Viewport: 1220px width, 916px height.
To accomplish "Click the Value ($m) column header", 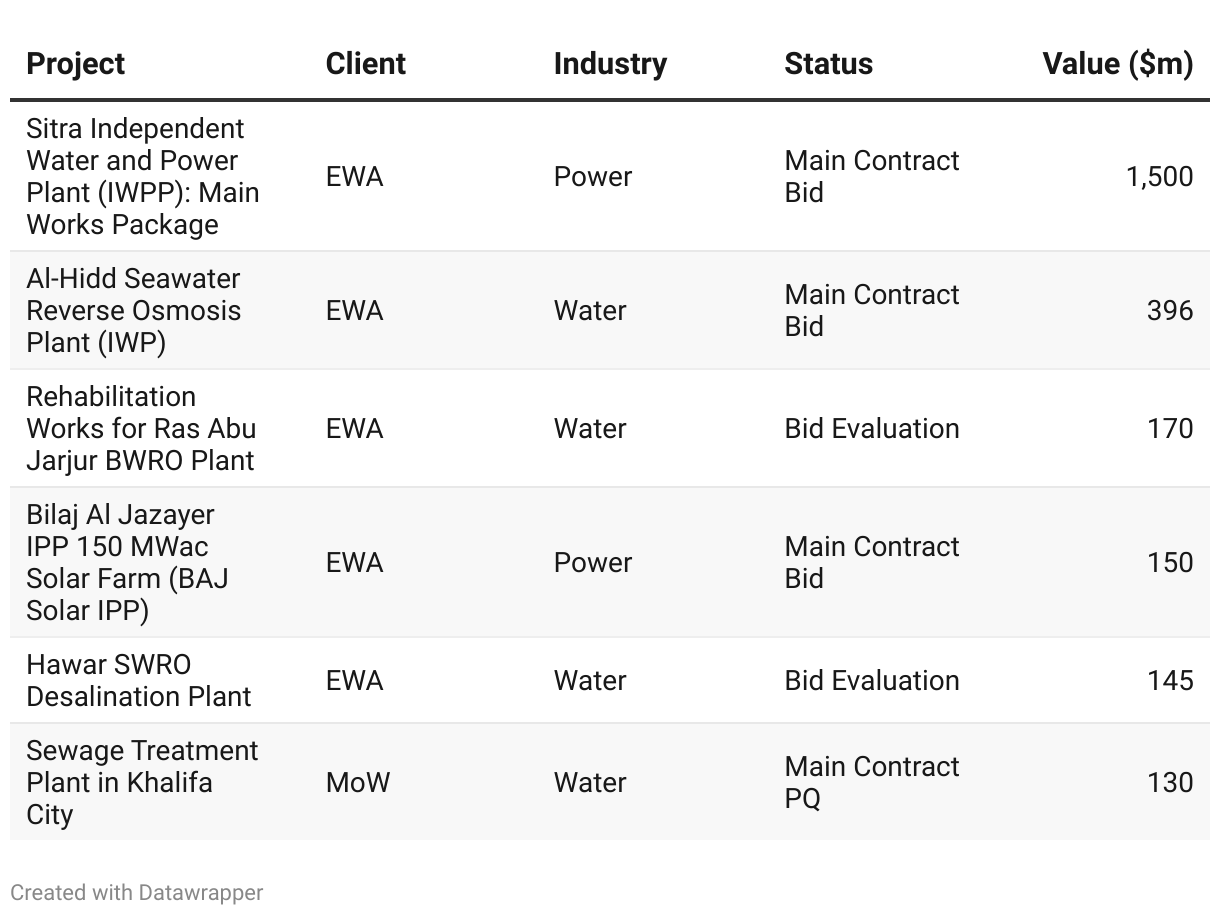I will pos(1117,64).
